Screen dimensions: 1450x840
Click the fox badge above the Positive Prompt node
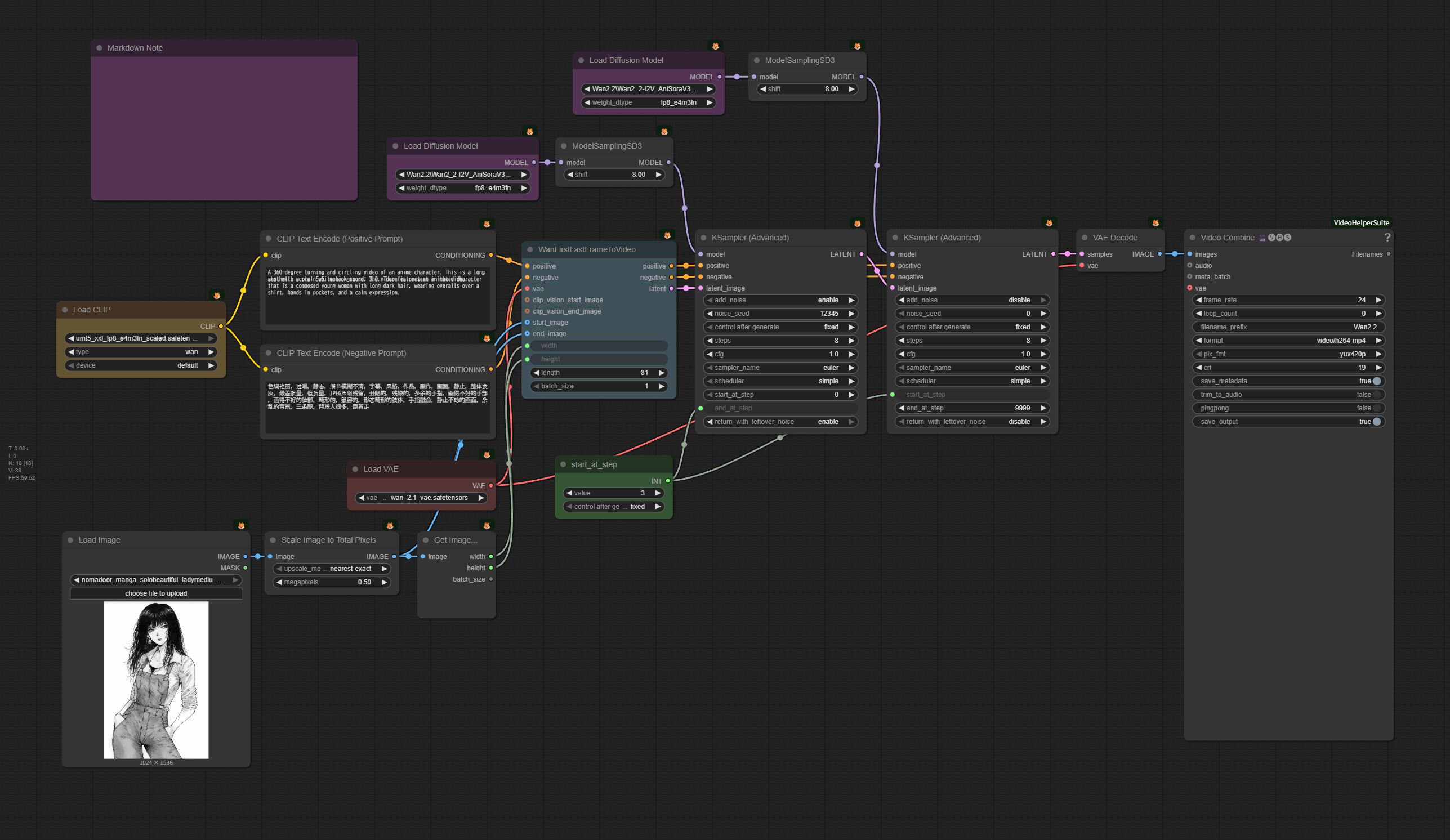point(487,225)
